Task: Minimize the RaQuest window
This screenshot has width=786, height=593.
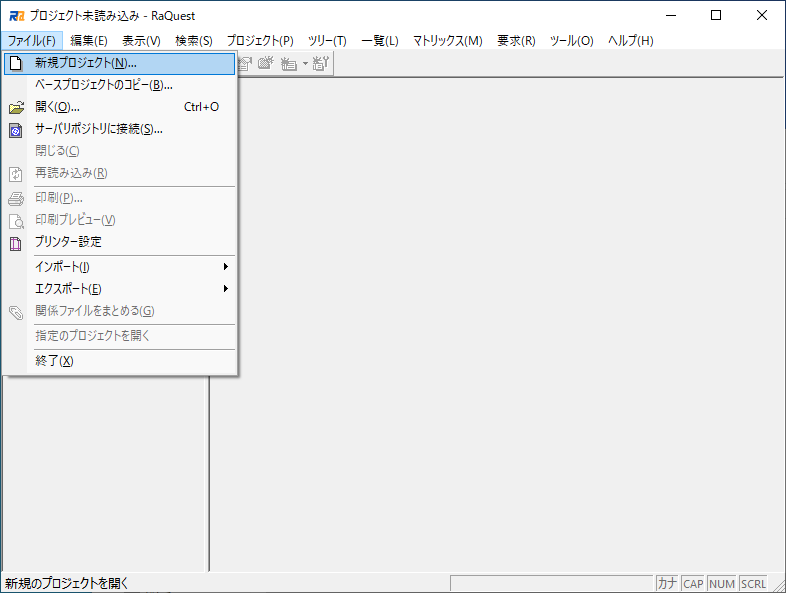Action: coord(671,16)
